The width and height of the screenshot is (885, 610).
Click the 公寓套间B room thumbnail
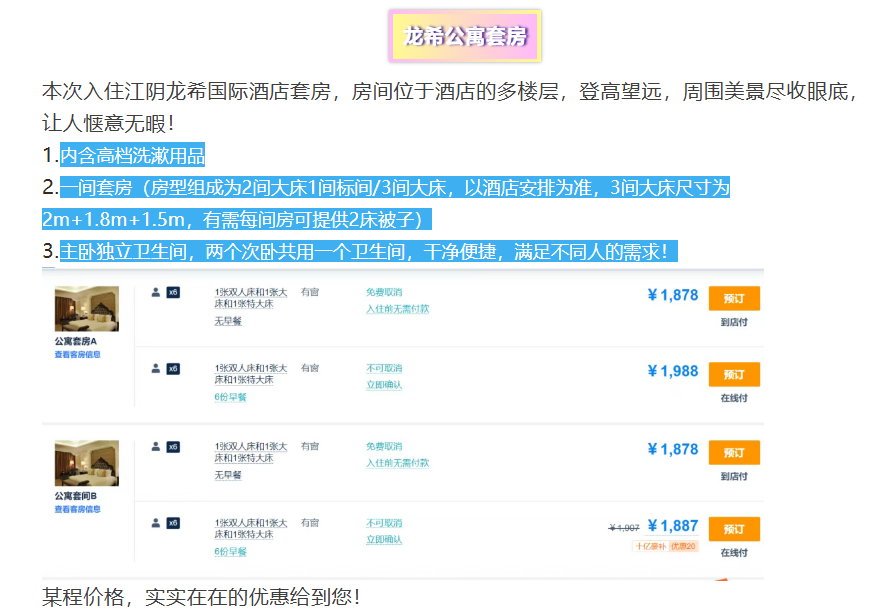[x=86, y=463]
